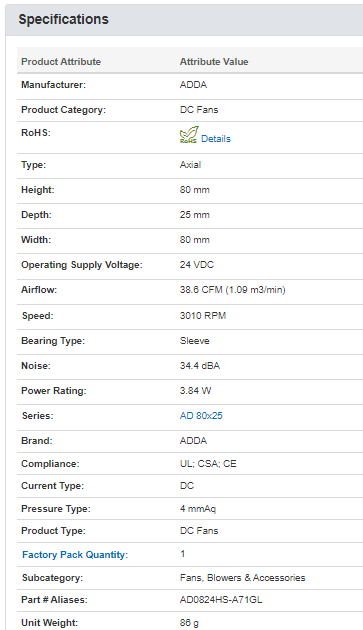Click the Factory Pack Quantity link
This screenshot has width=363, height=630.
[75, 554]
